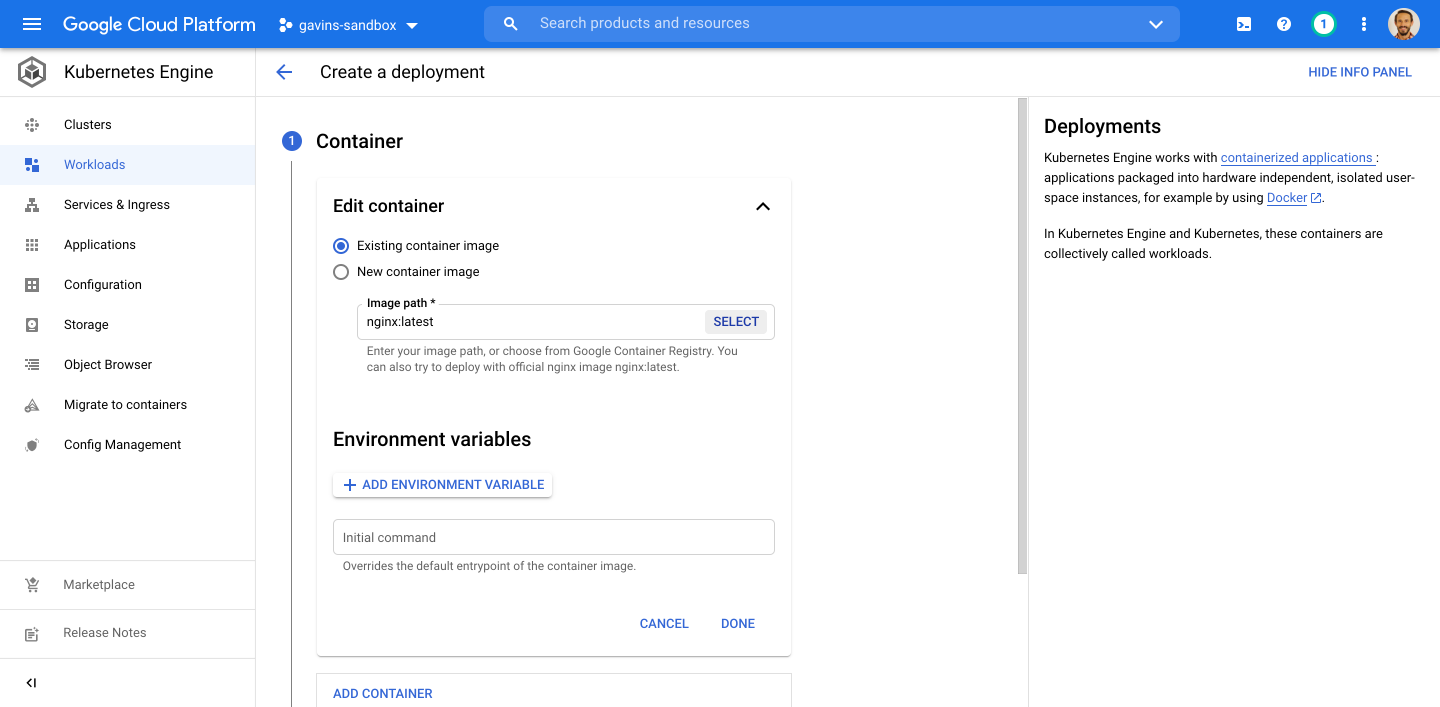
Task: Select the Existing container image option
Action: pyautogui.click(x=341, y=245)
